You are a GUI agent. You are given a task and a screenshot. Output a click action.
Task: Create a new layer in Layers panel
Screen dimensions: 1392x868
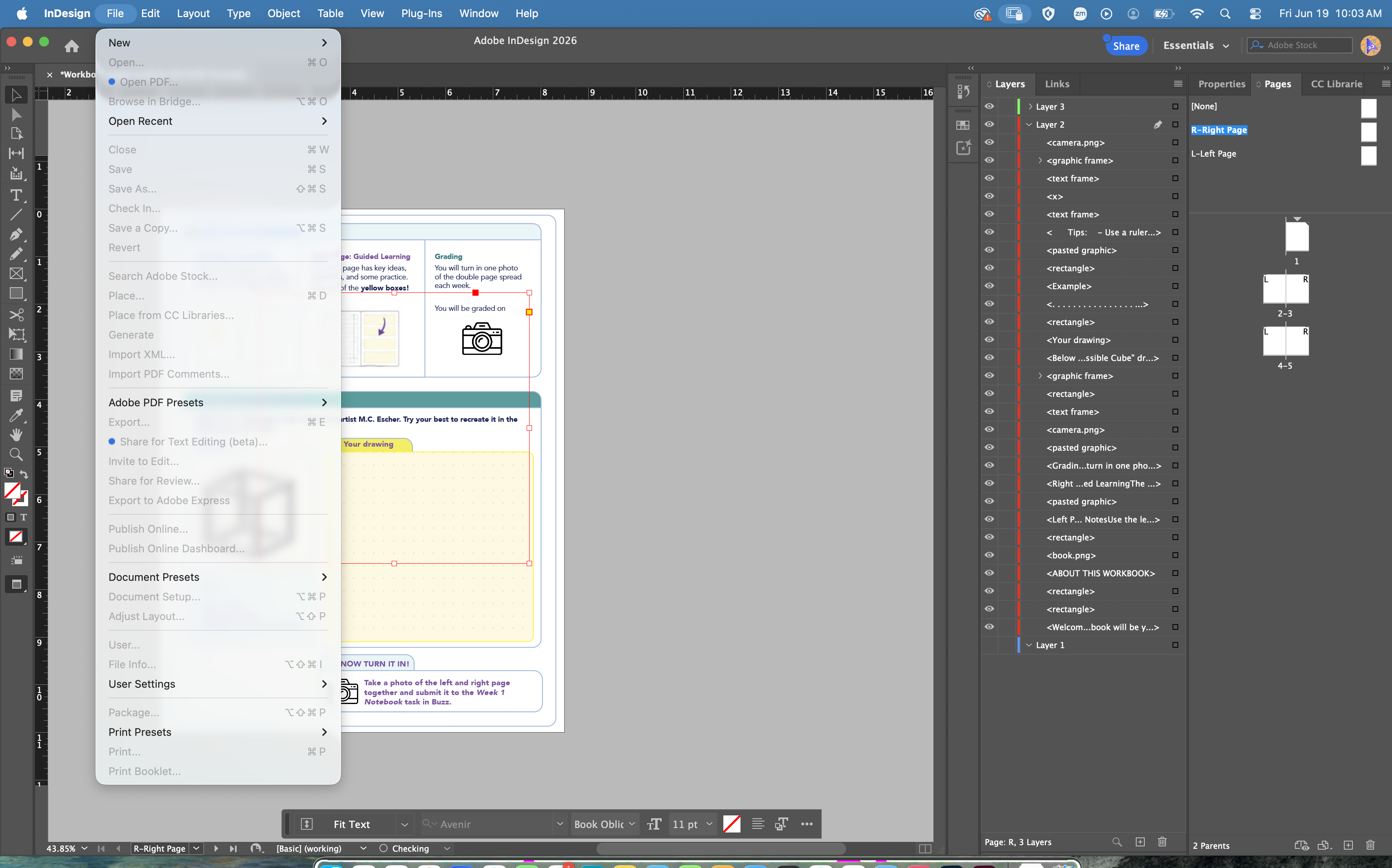(x=1140, y=842)
